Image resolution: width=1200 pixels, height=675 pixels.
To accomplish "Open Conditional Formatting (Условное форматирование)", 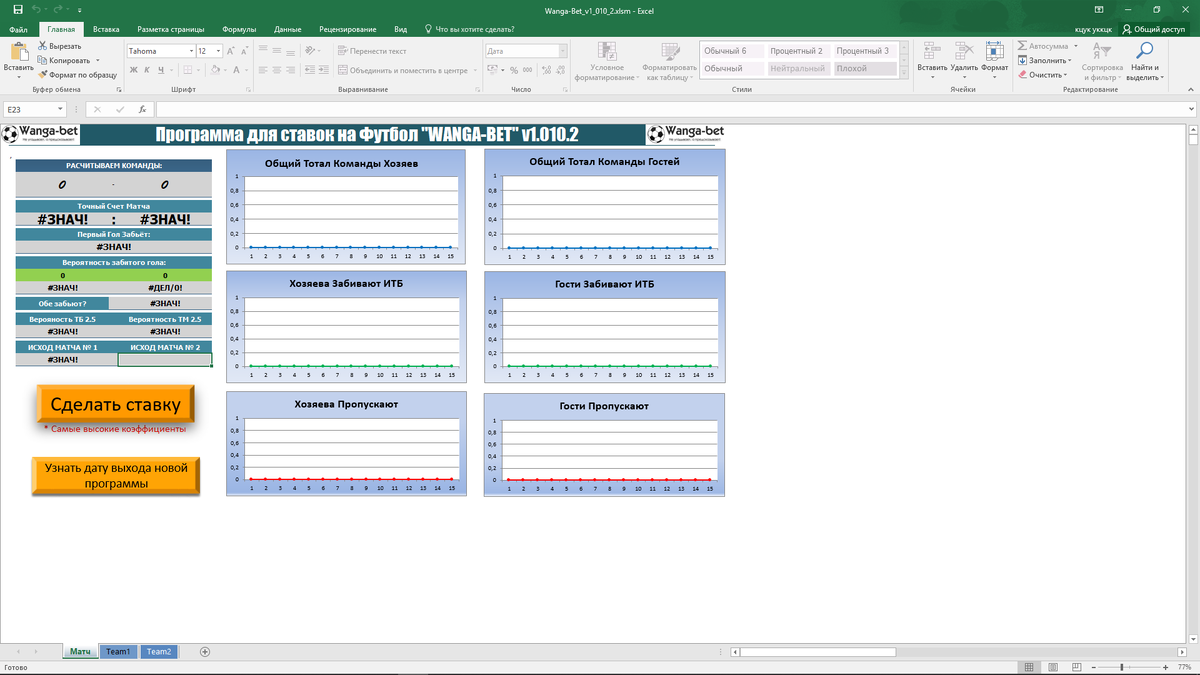I will pyautogui.click(x=607, y=62).
